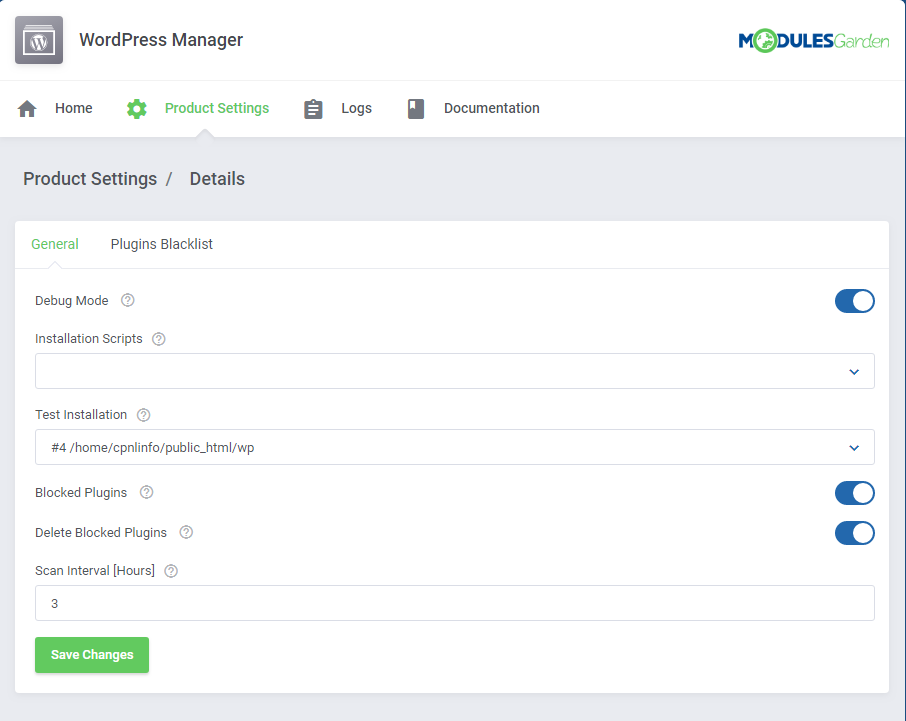Screen dimensions: 906x721
Task: Click the Product Settings gear icon
Action: pyautogui.click(x=137, y=109)
